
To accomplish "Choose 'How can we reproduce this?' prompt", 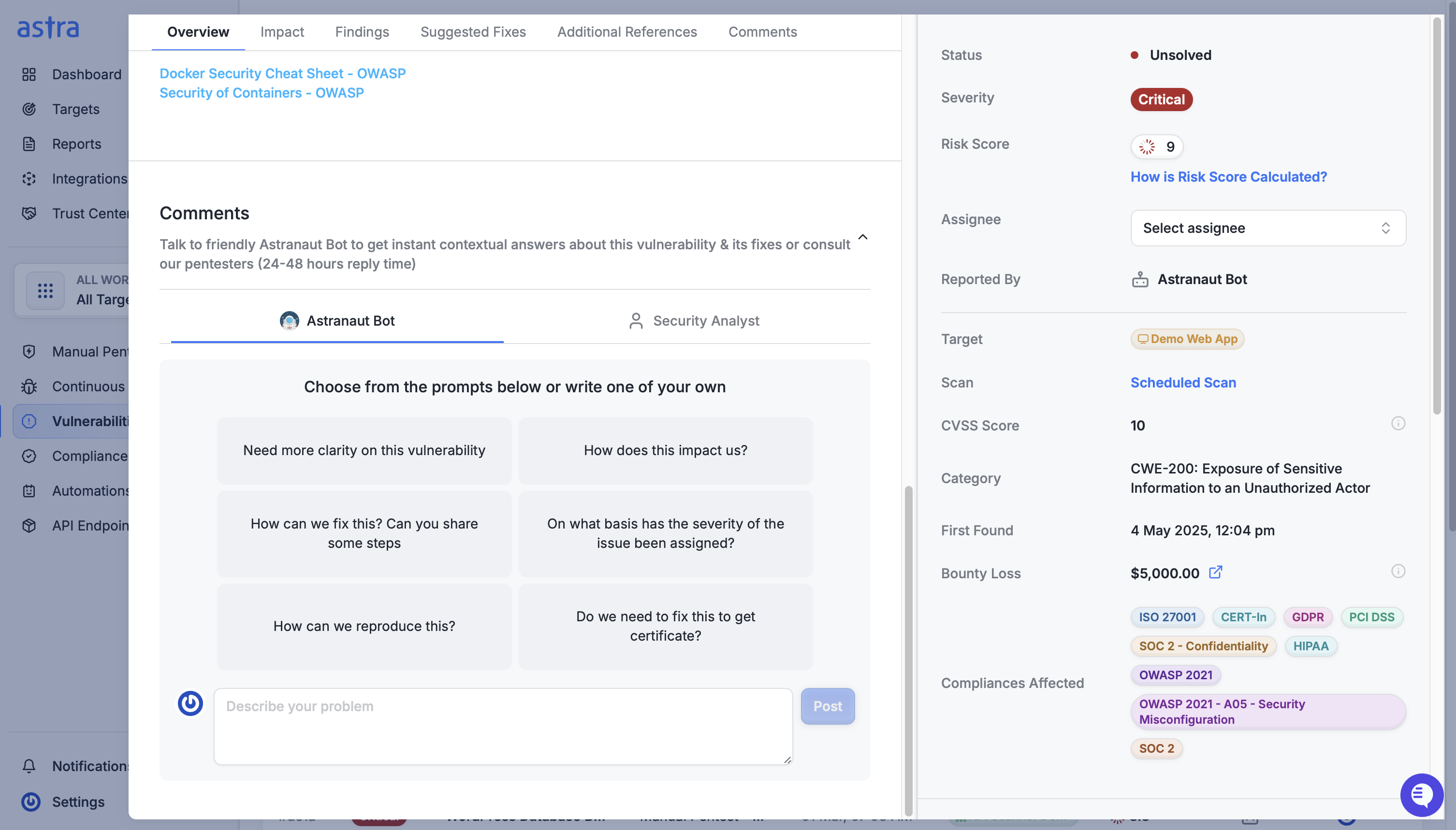I will click(x=364, y=626).
